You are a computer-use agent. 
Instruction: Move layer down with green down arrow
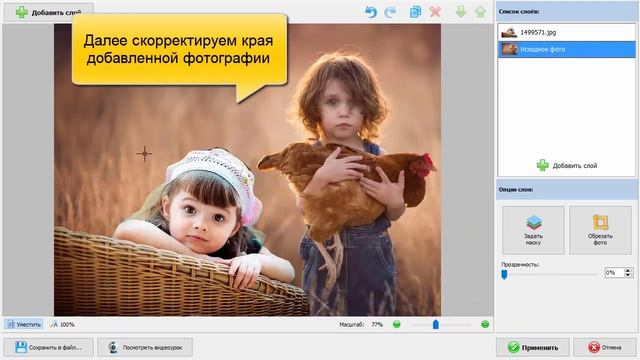461,12
